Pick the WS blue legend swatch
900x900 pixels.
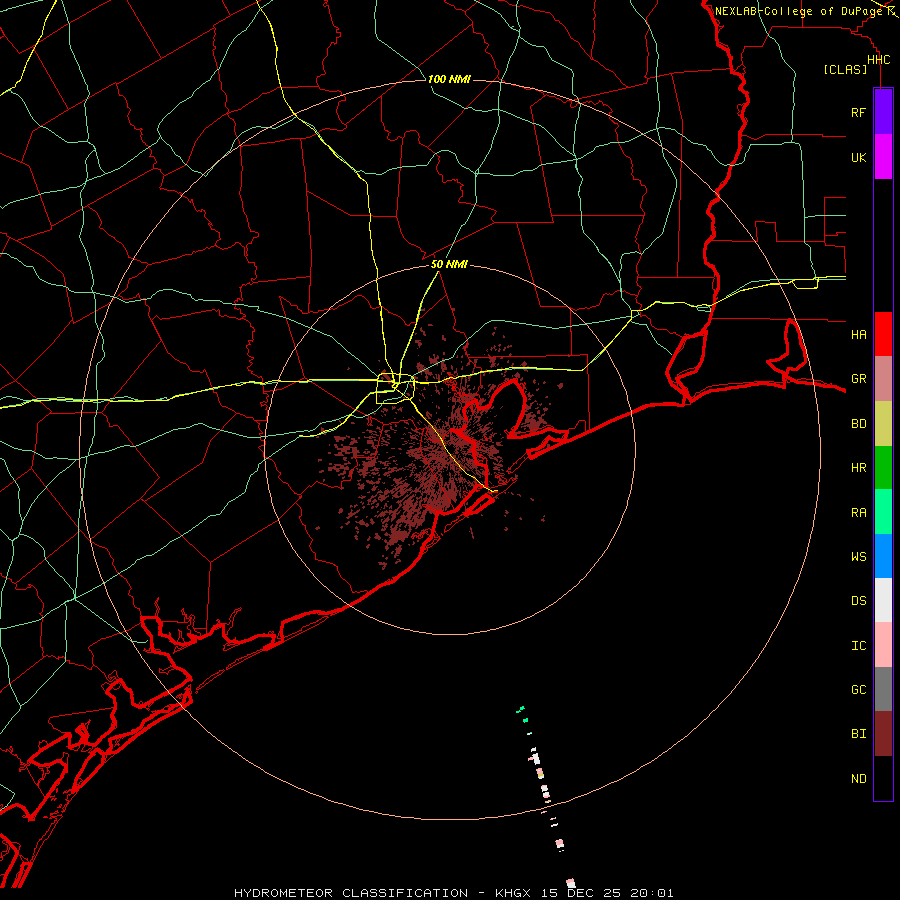pos(883,556)
